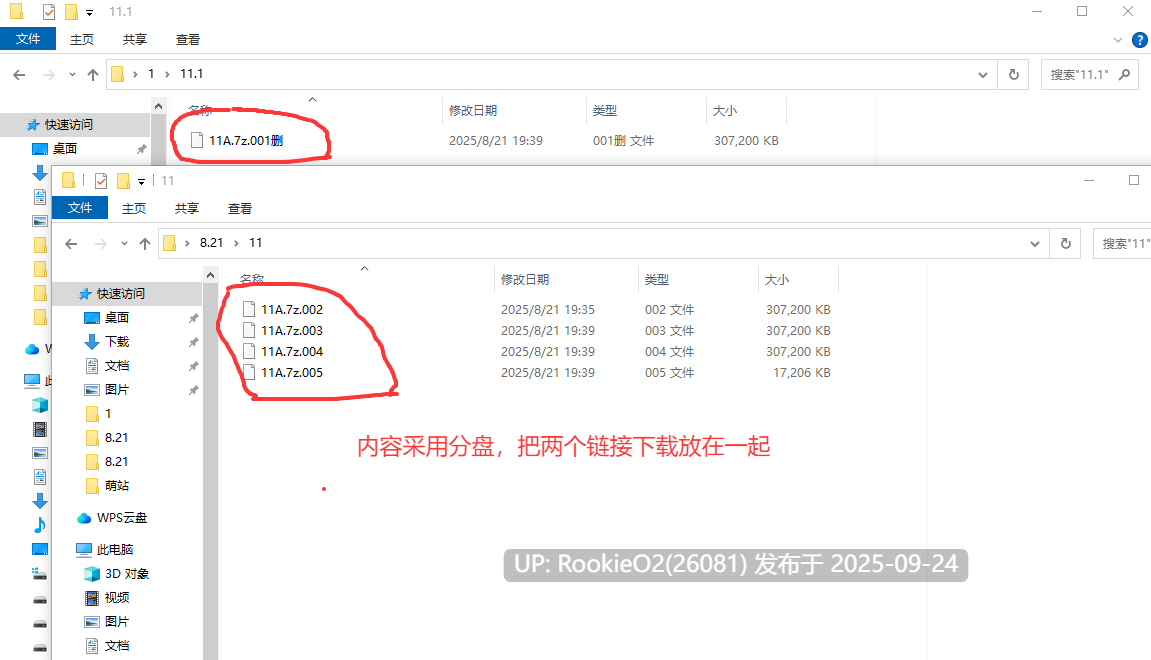
Task: Open 文档 under quick access in the 11 window
Action: 117,366
